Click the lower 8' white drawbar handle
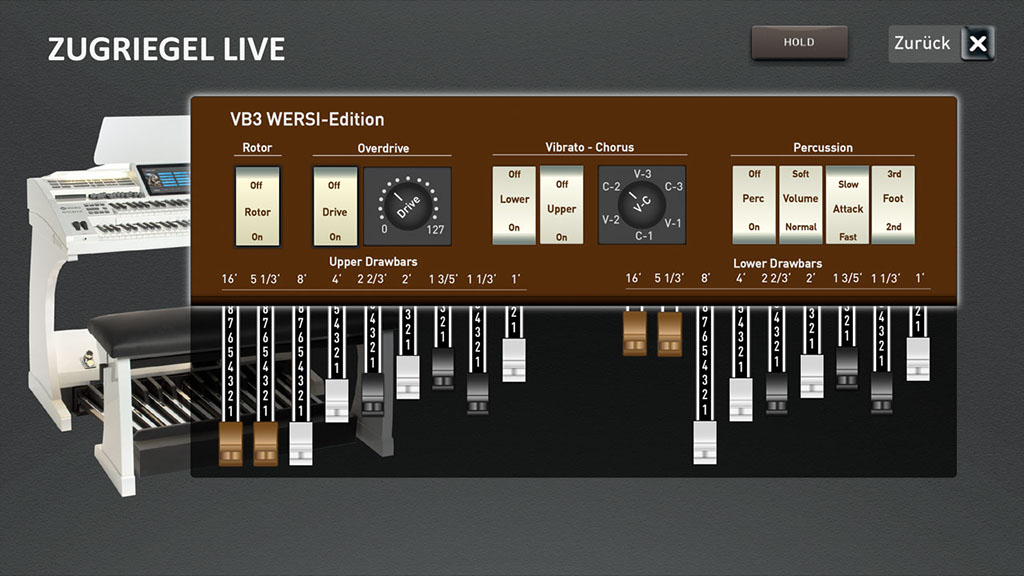Viewport: 1024px width, 576px height. pos(705,442)
